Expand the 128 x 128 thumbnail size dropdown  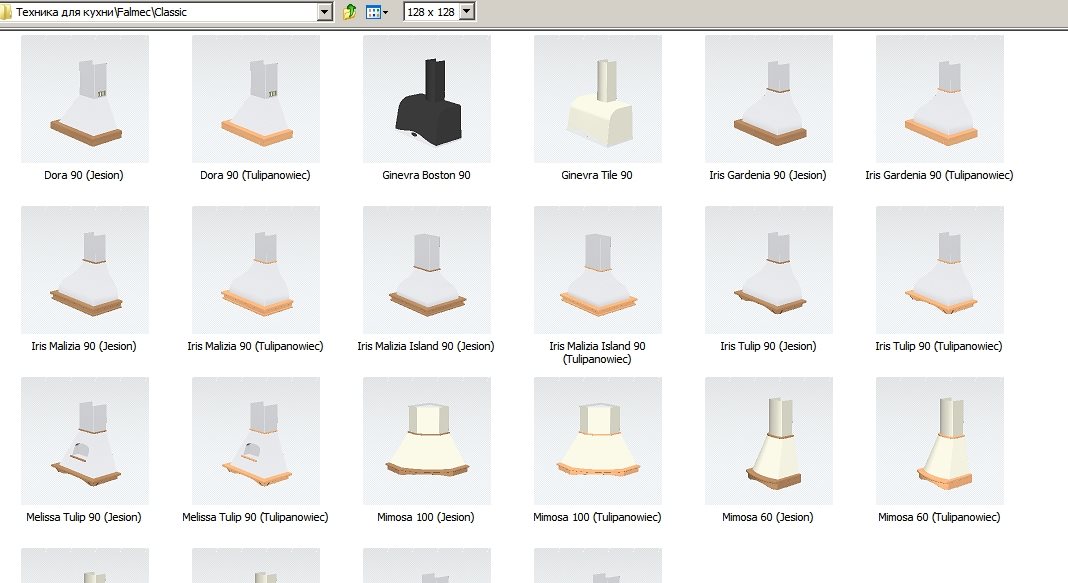(x=467, y=12)
